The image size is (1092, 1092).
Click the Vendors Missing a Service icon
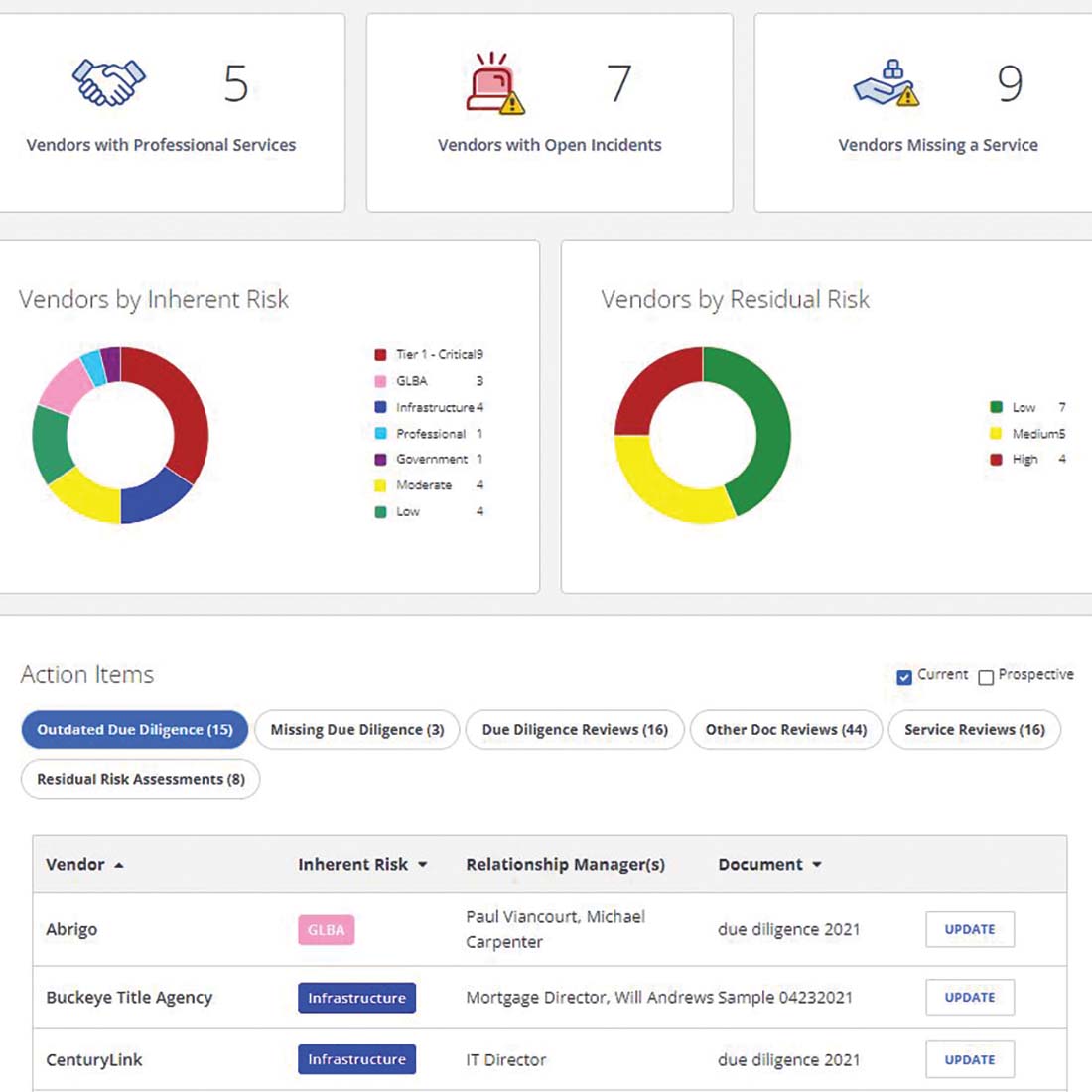click(887, 84)
